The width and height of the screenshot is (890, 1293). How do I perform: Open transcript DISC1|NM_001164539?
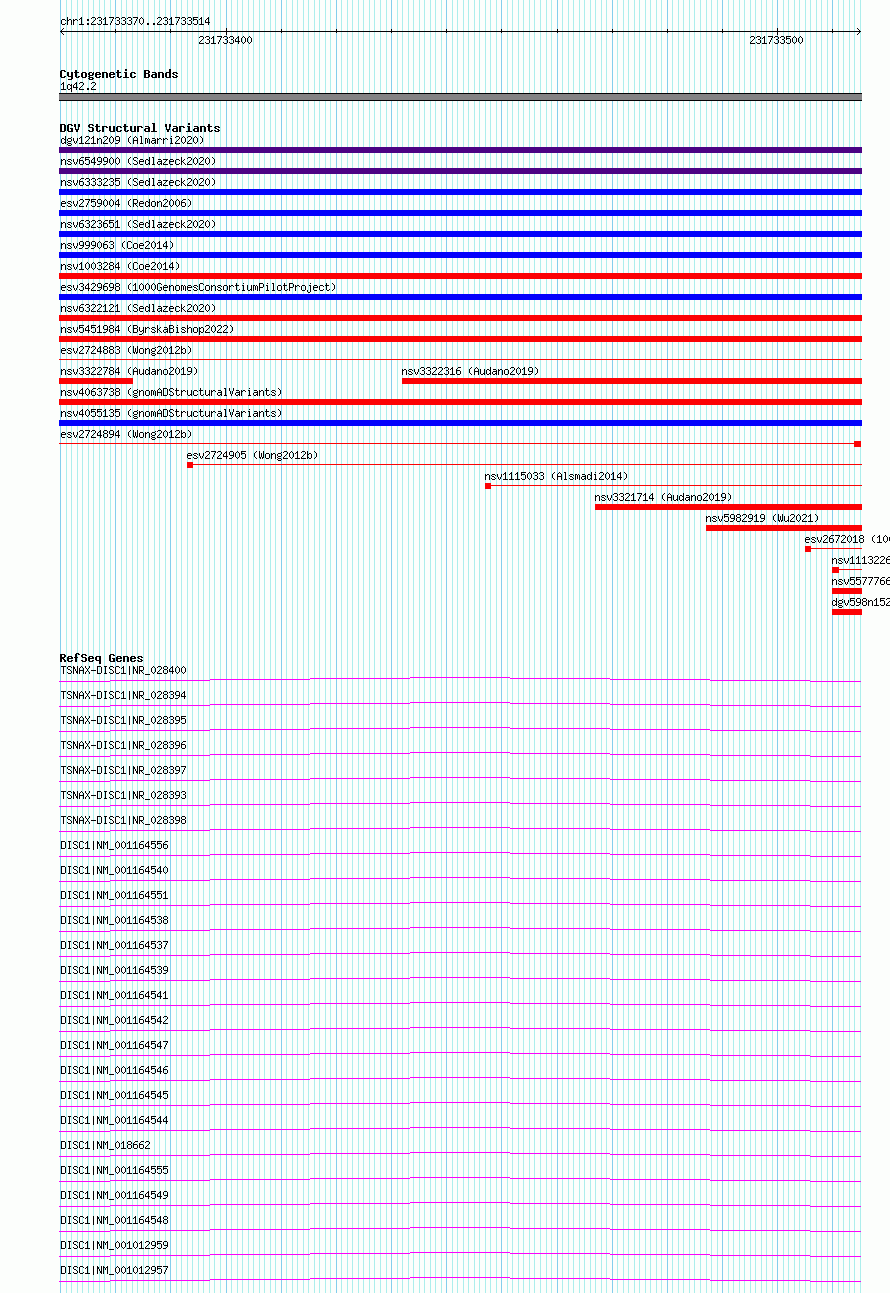[114, 970]
